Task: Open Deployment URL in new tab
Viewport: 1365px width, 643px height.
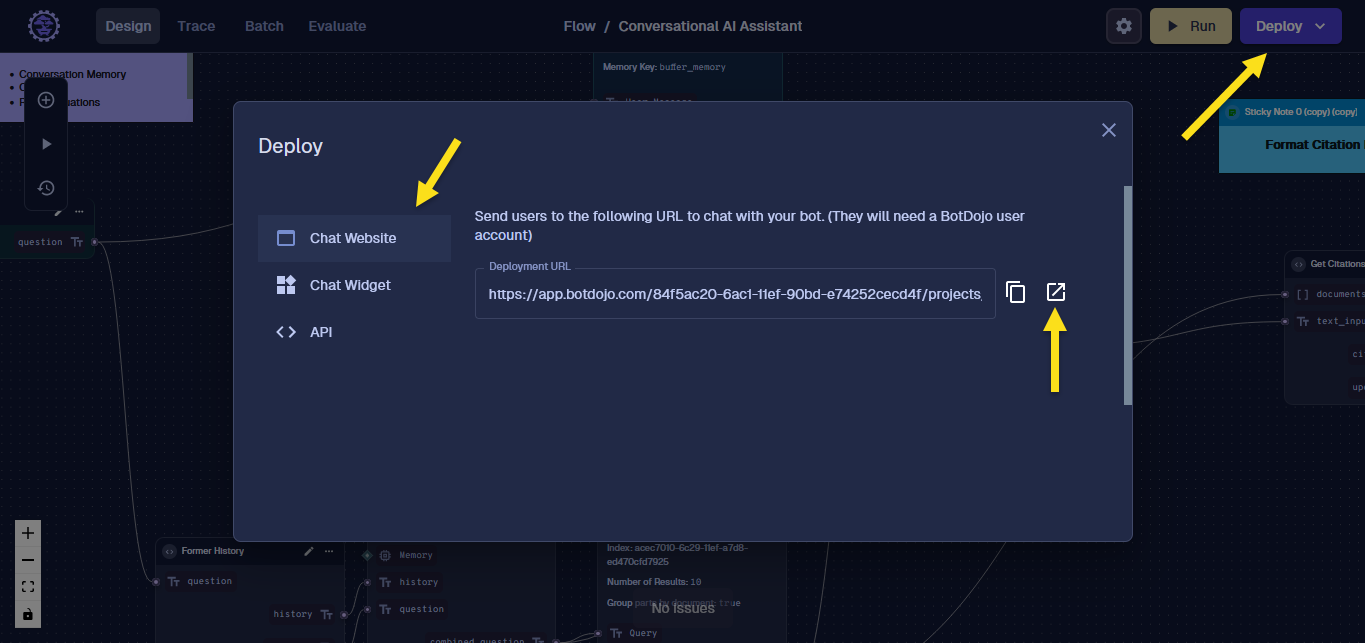Action: coord(1056,292)
